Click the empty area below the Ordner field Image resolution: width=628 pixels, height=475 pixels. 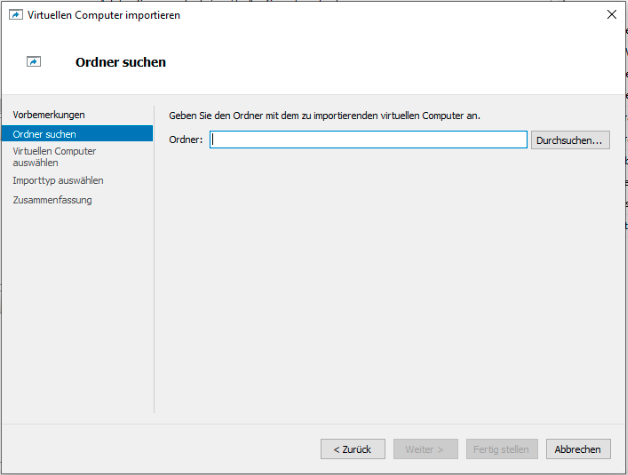tap(388, 280)
